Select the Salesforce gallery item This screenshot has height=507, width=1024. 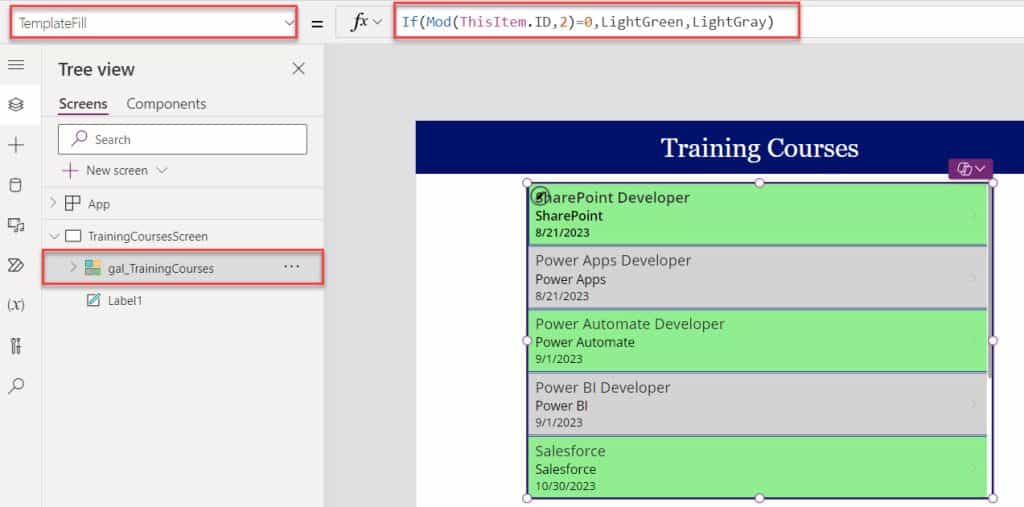758,467
